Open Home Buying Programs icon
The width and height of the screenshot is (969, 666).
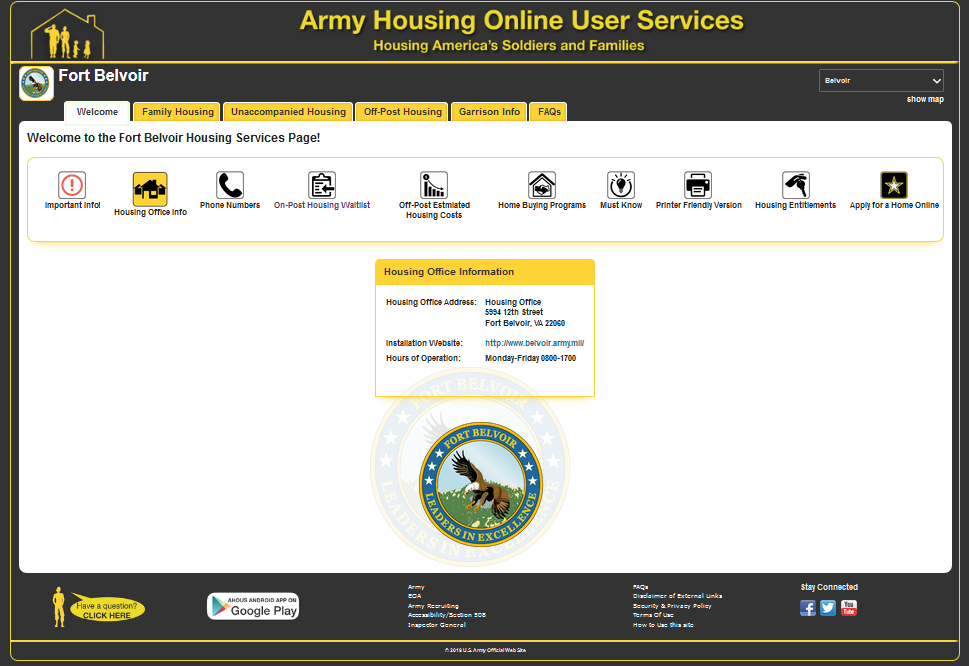tap(542, 185)
